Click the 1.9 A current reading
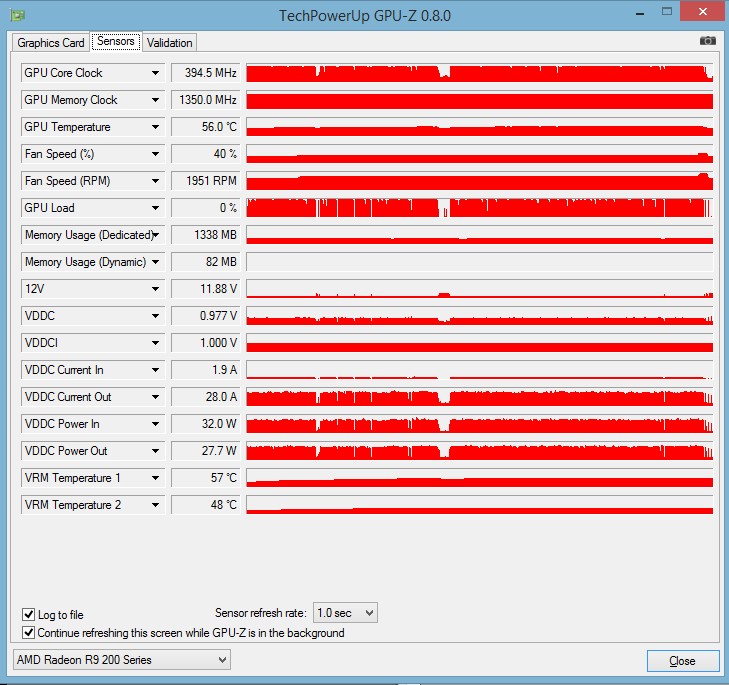729x685 pixels. pyautogui.click(x=205, y=370)
